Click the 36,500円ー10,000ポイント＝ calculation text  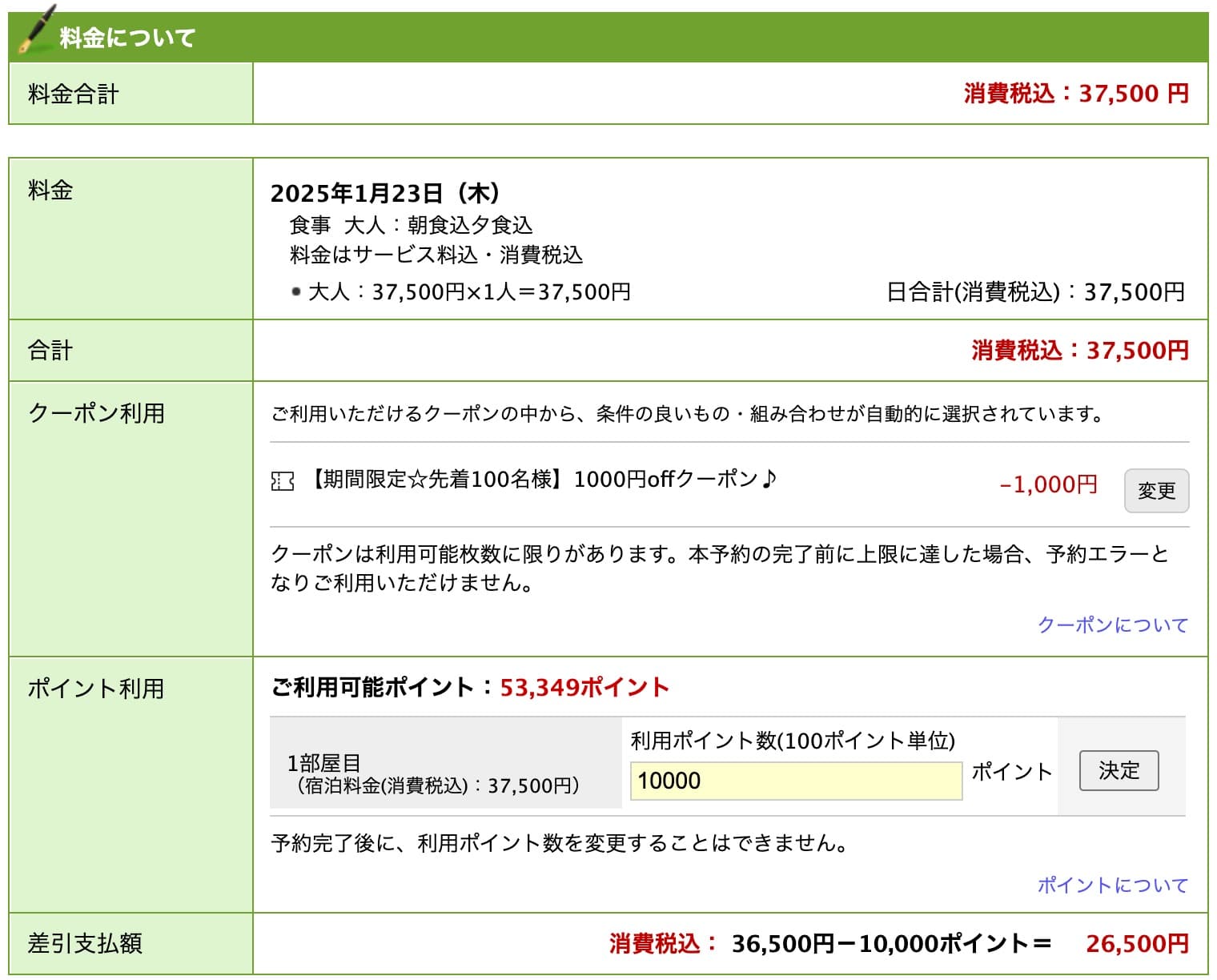[891, 943]
